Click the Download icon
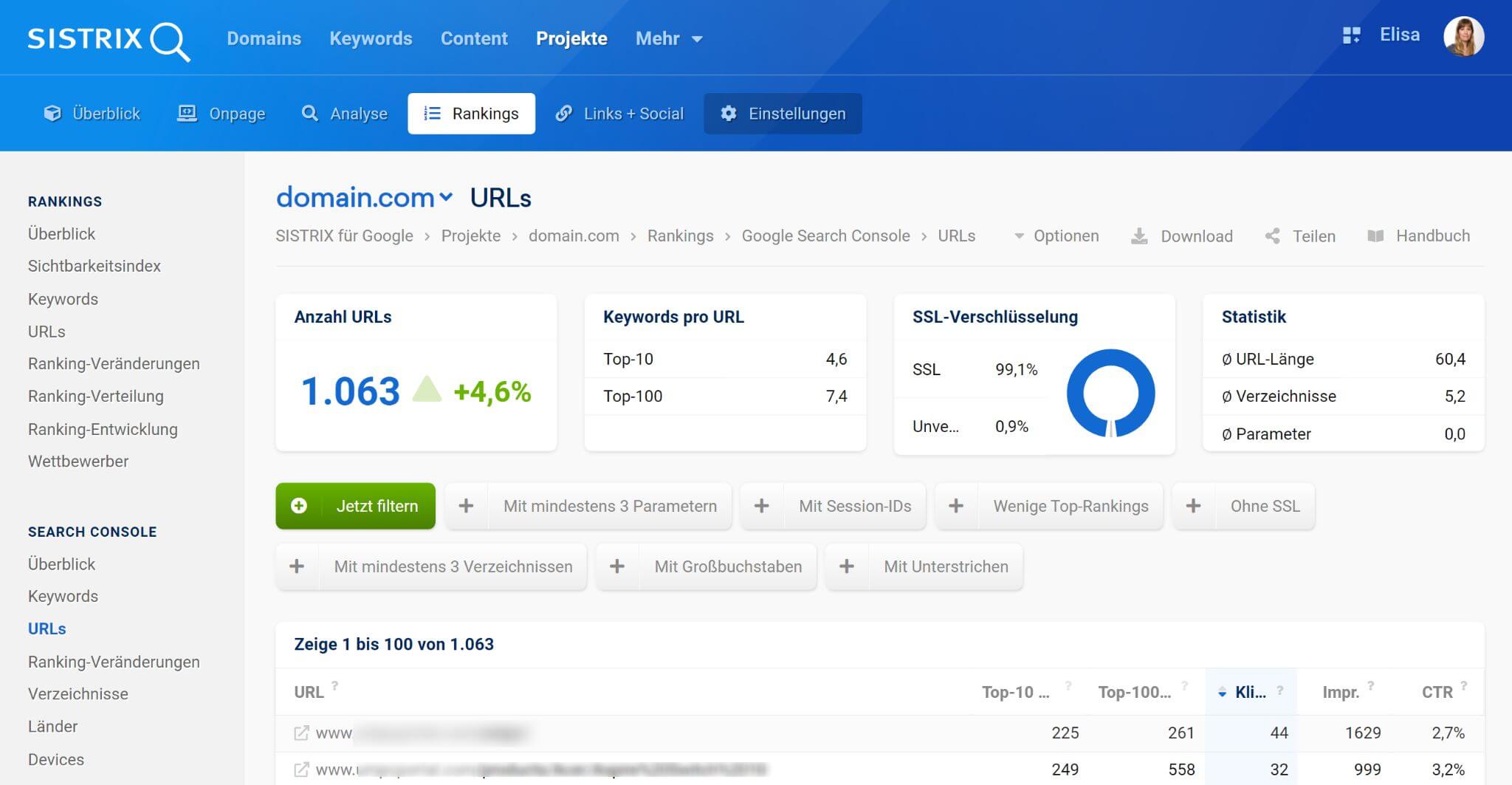Image resolution: width=1512 pixels, height=785 pixels. (x=1139, y=236)
